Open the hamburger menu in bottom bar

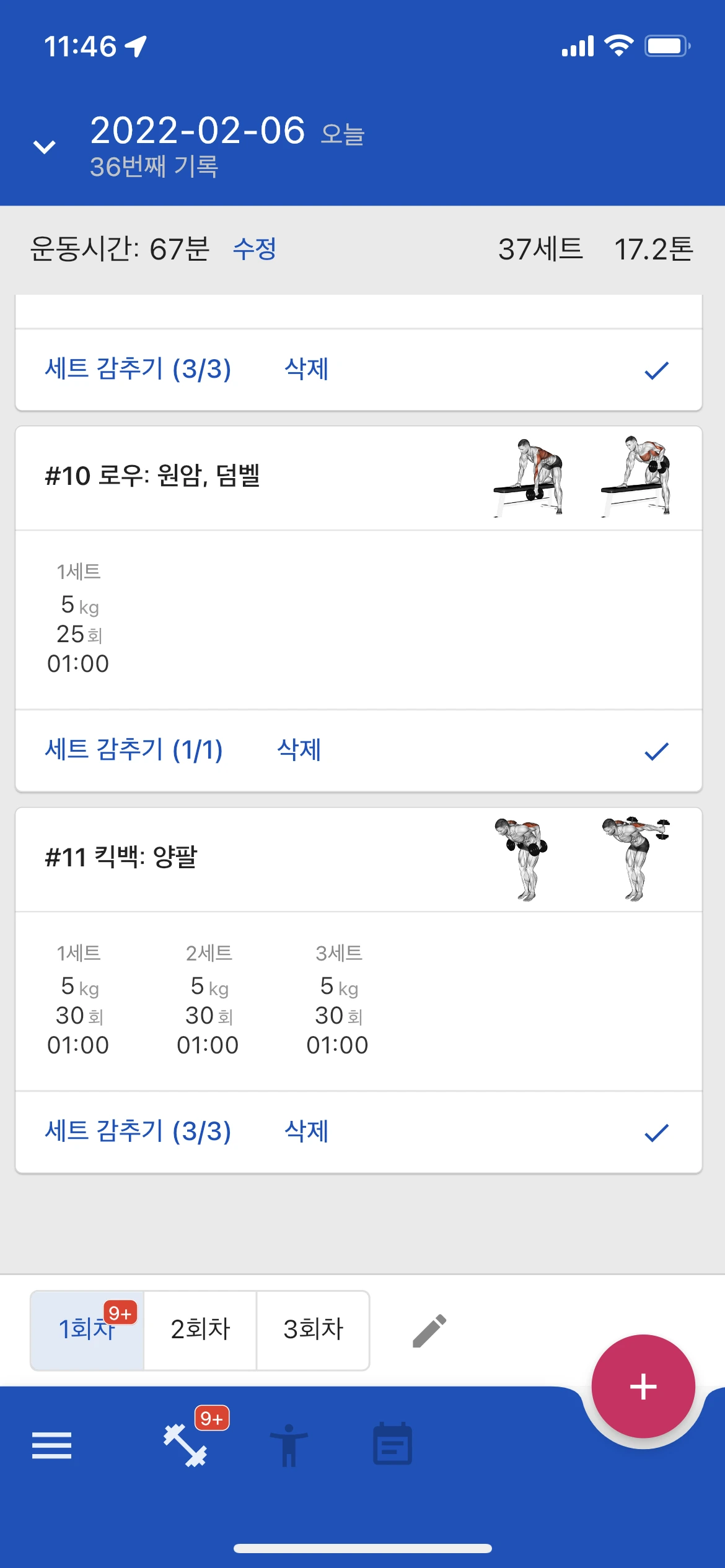(51, 1445)
